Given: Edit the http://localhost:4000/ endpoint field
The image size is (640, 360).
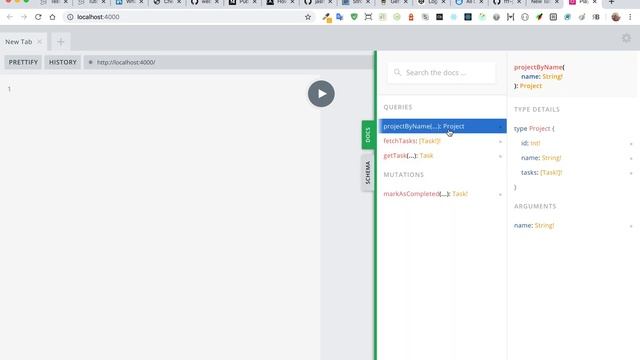Looking at the screenshot, I should 228,62.
